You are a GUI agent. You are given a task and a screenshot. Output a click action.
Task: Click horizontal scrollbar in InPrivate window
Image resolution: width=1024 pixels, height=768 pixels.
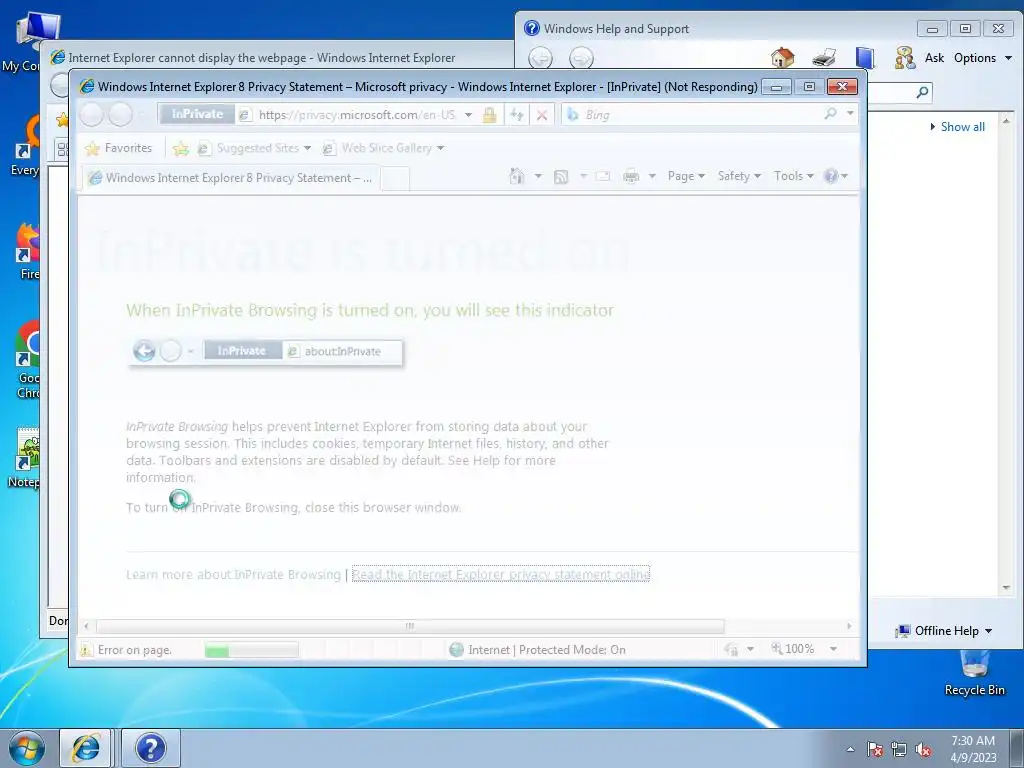[x=410, y=626]
